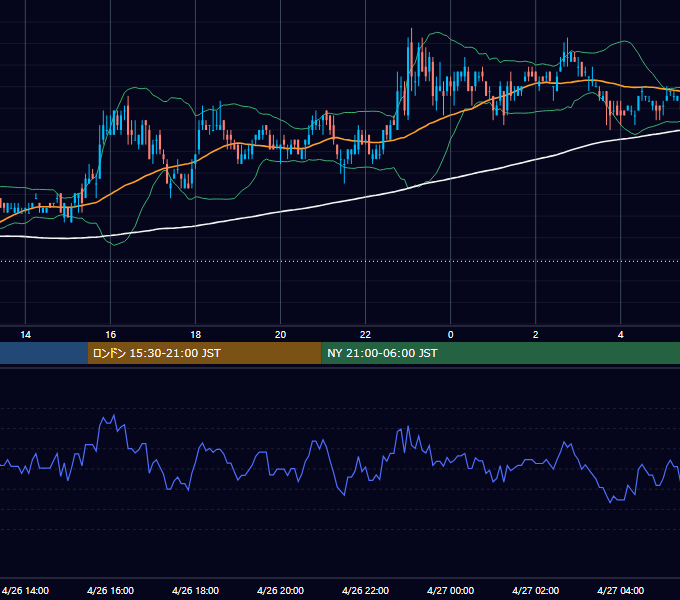Select the blue session bar before London
Screen dimensions: 680x600
(44, 353)
